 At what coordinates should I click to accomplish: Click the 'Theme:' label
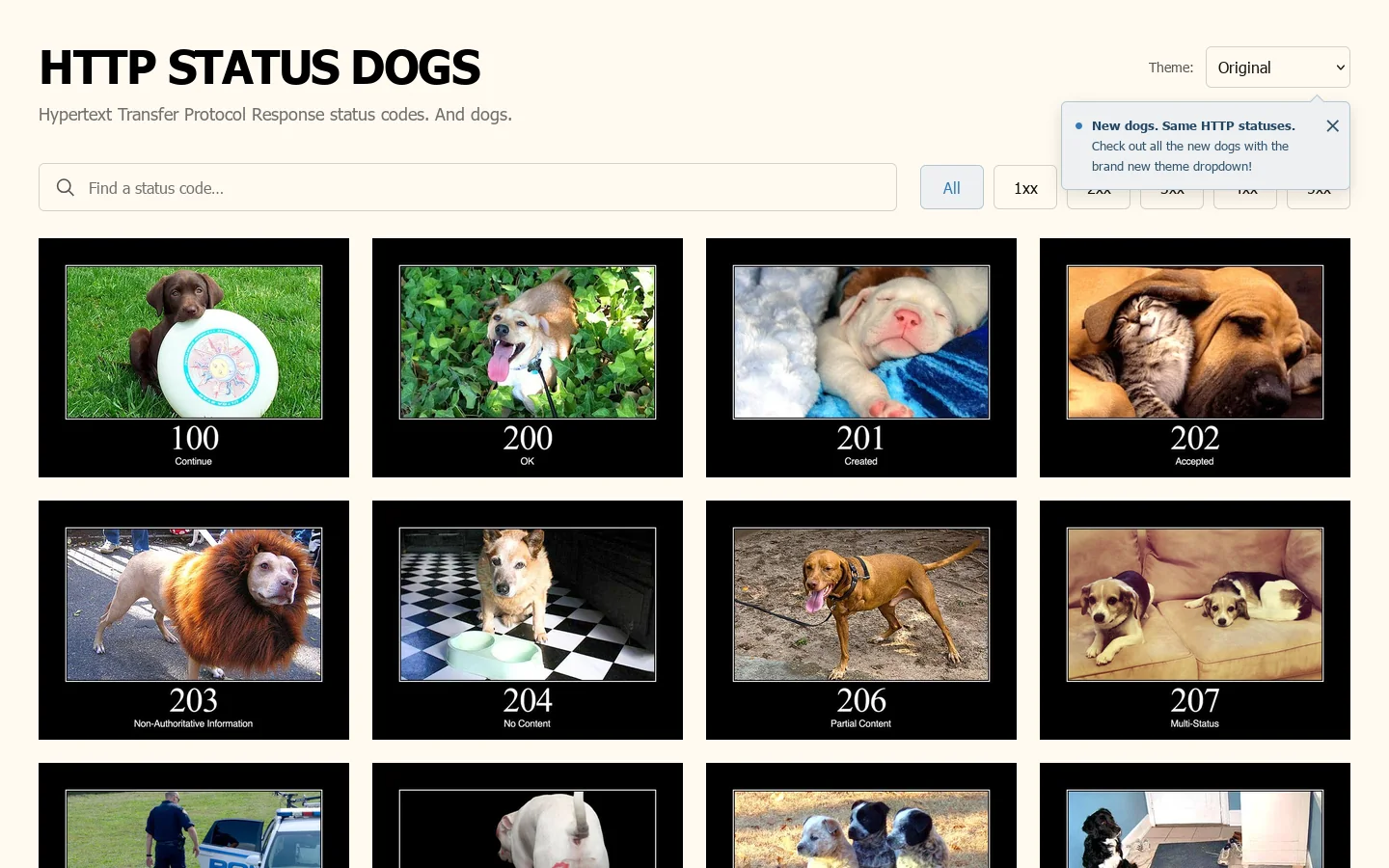[x=1171, y=68]
